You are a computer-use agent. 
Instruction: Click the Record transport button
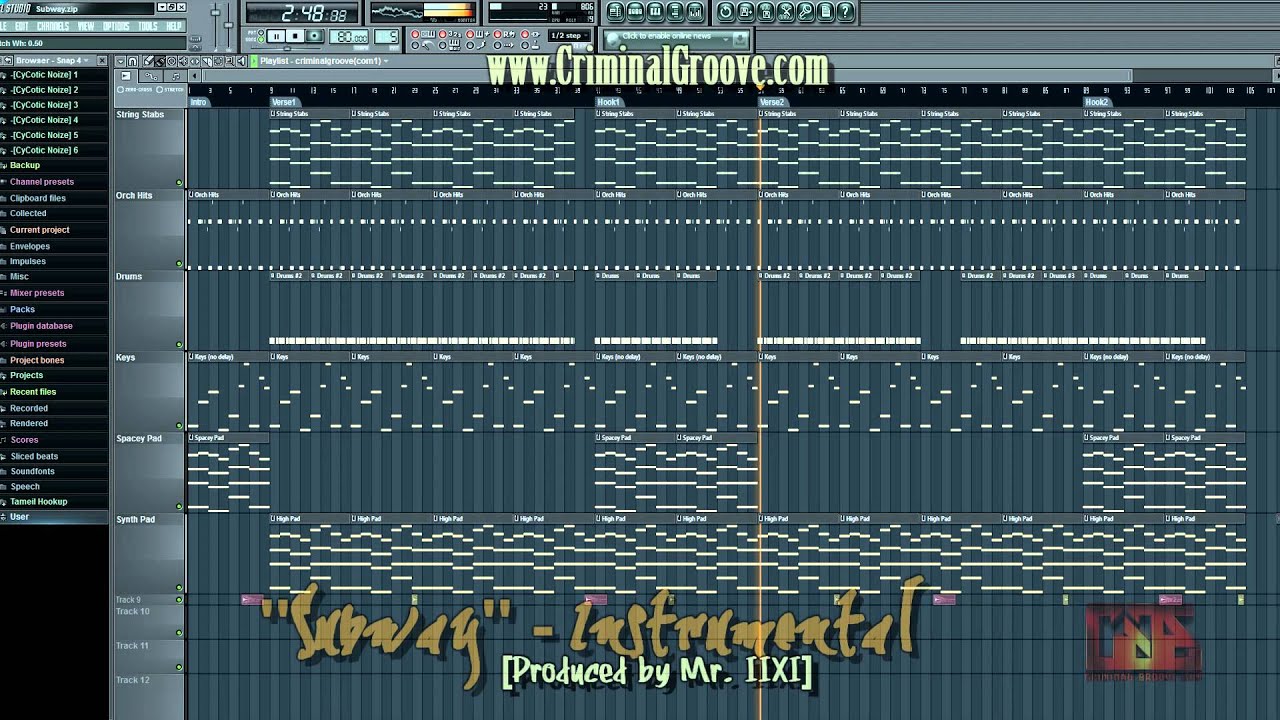click(x=314, y=36)
